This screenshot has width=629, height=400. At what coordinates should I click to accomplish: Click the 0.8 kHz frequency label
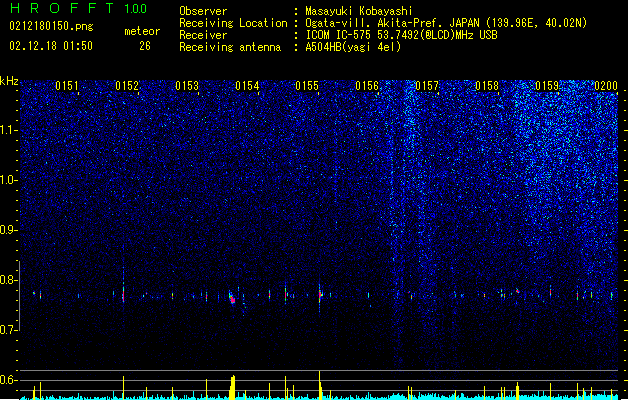tap(8, 280)
